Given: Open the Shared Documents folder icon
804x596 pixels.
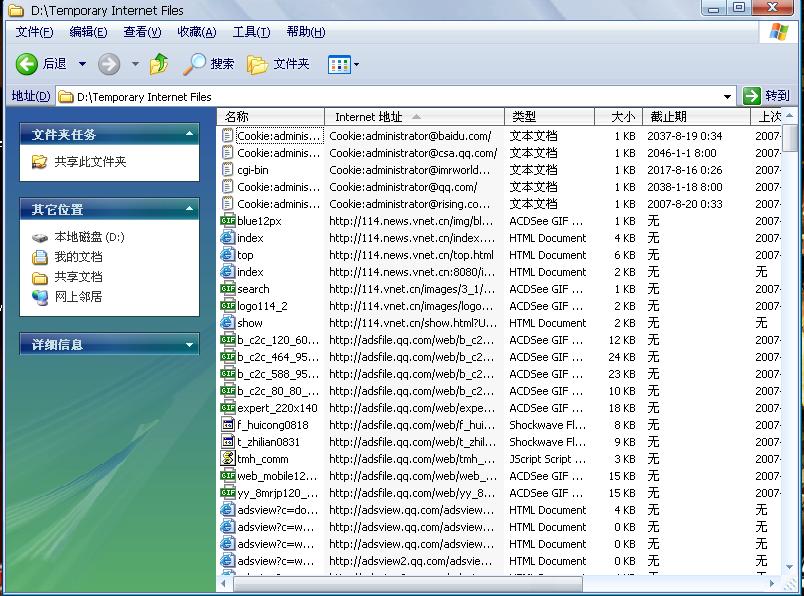Looking at the screenshot, I should [x=39, y=277].
